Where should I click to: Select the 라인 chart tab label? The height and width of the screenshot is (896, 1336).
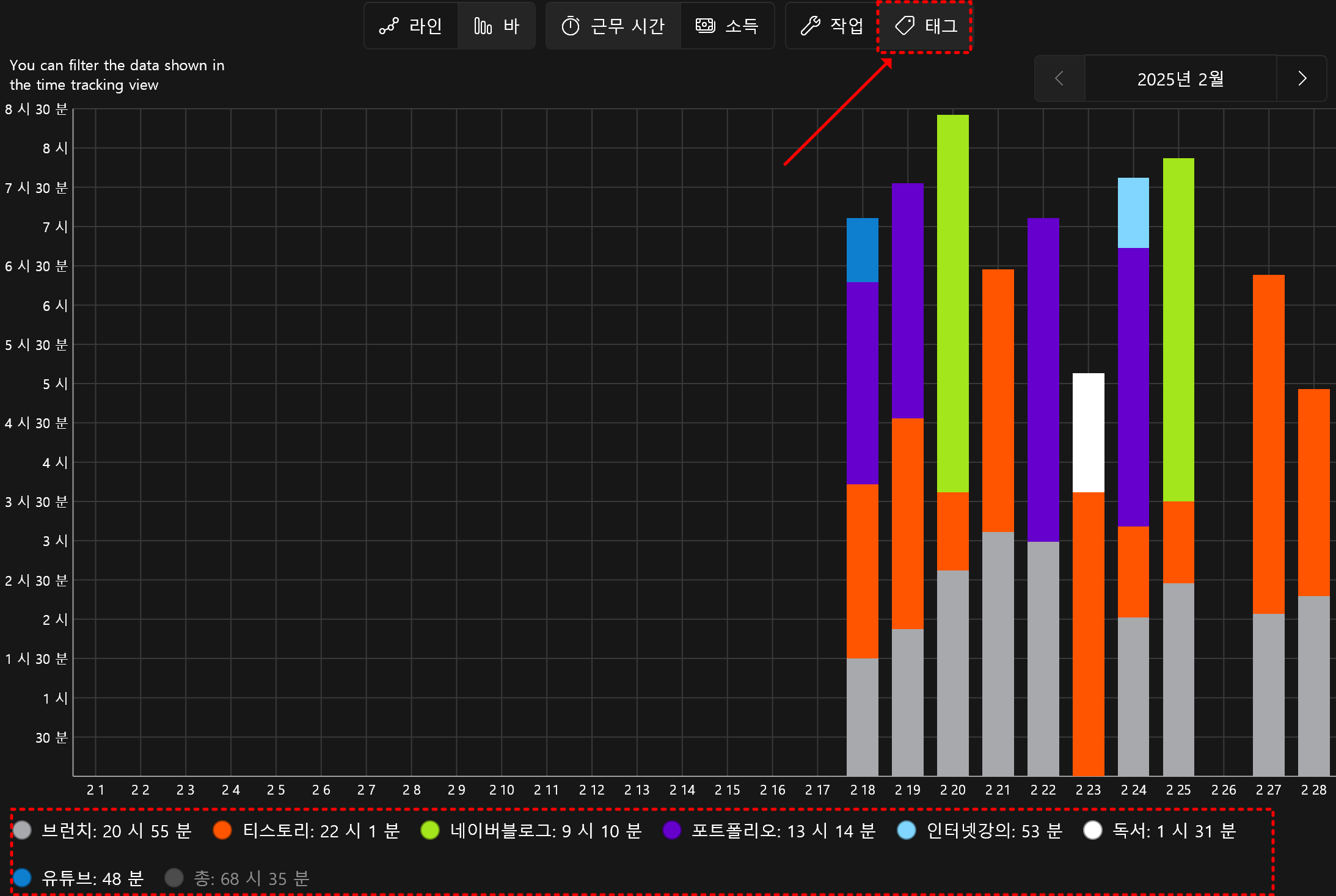tap(425, 26)
